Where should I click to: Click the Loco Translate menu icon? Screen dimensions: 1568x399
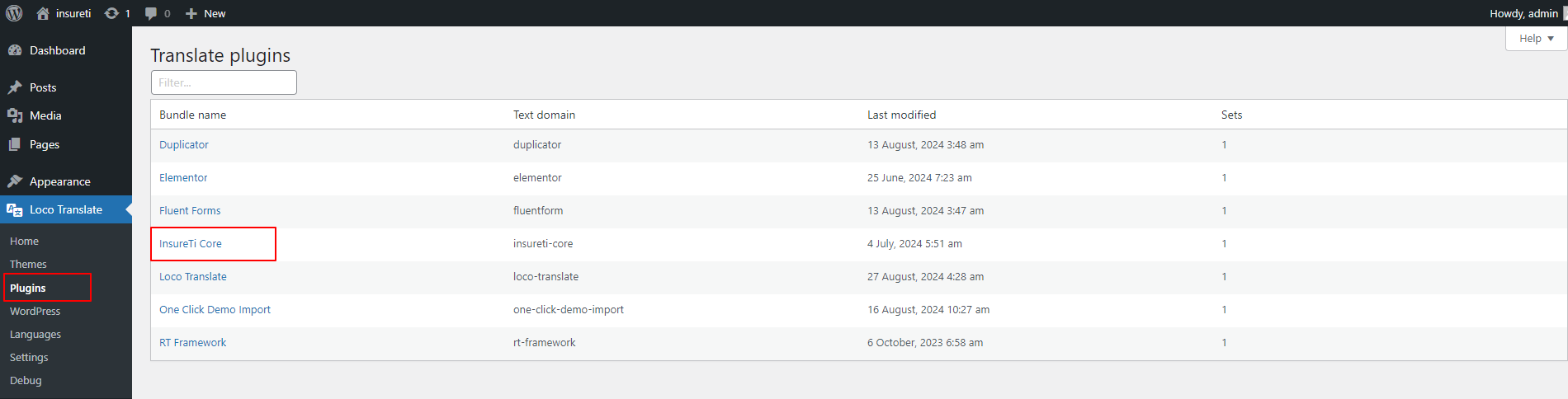click(x=15, y=209)
